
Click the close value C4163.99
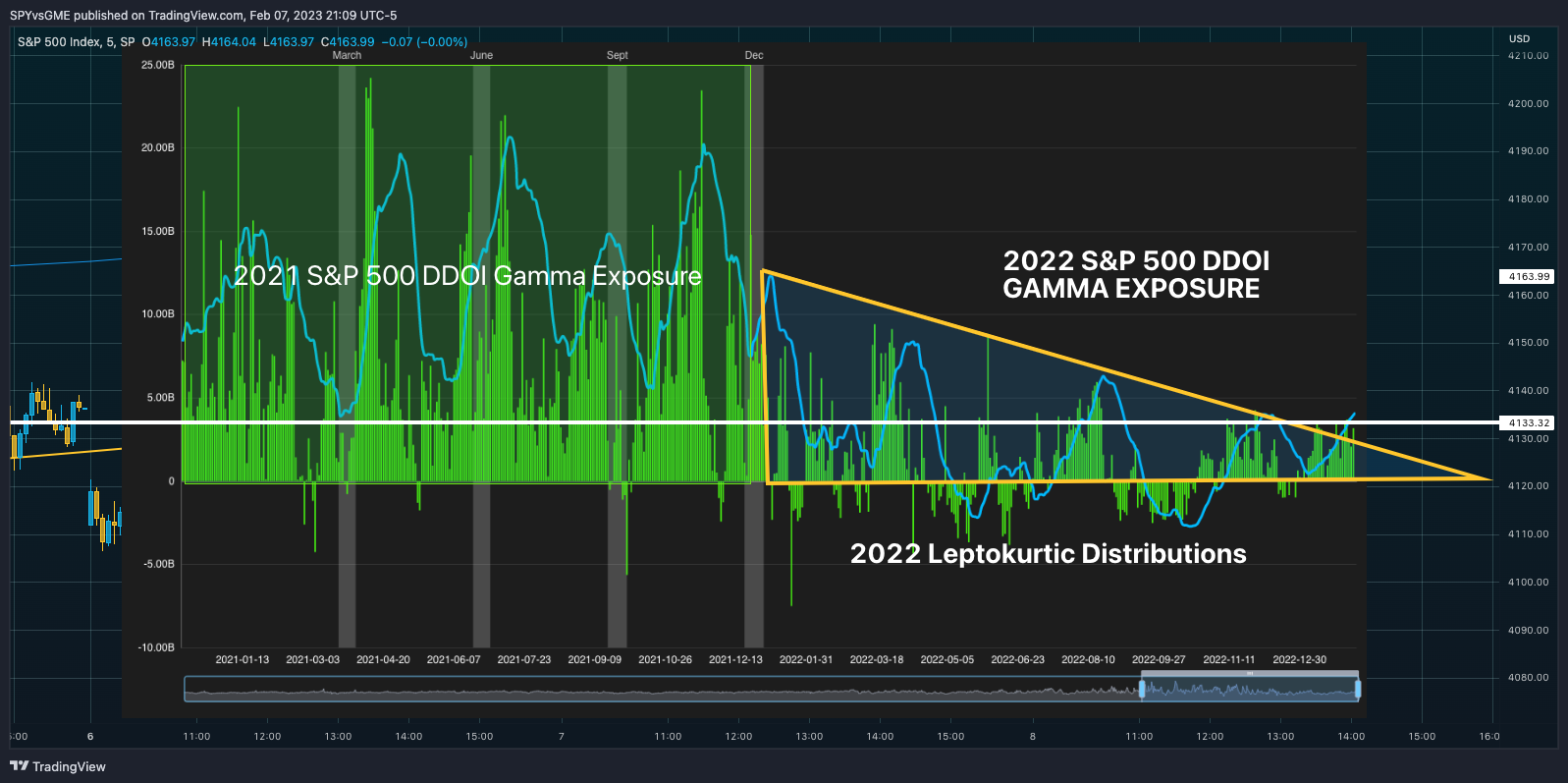click(x=348, y=42)
